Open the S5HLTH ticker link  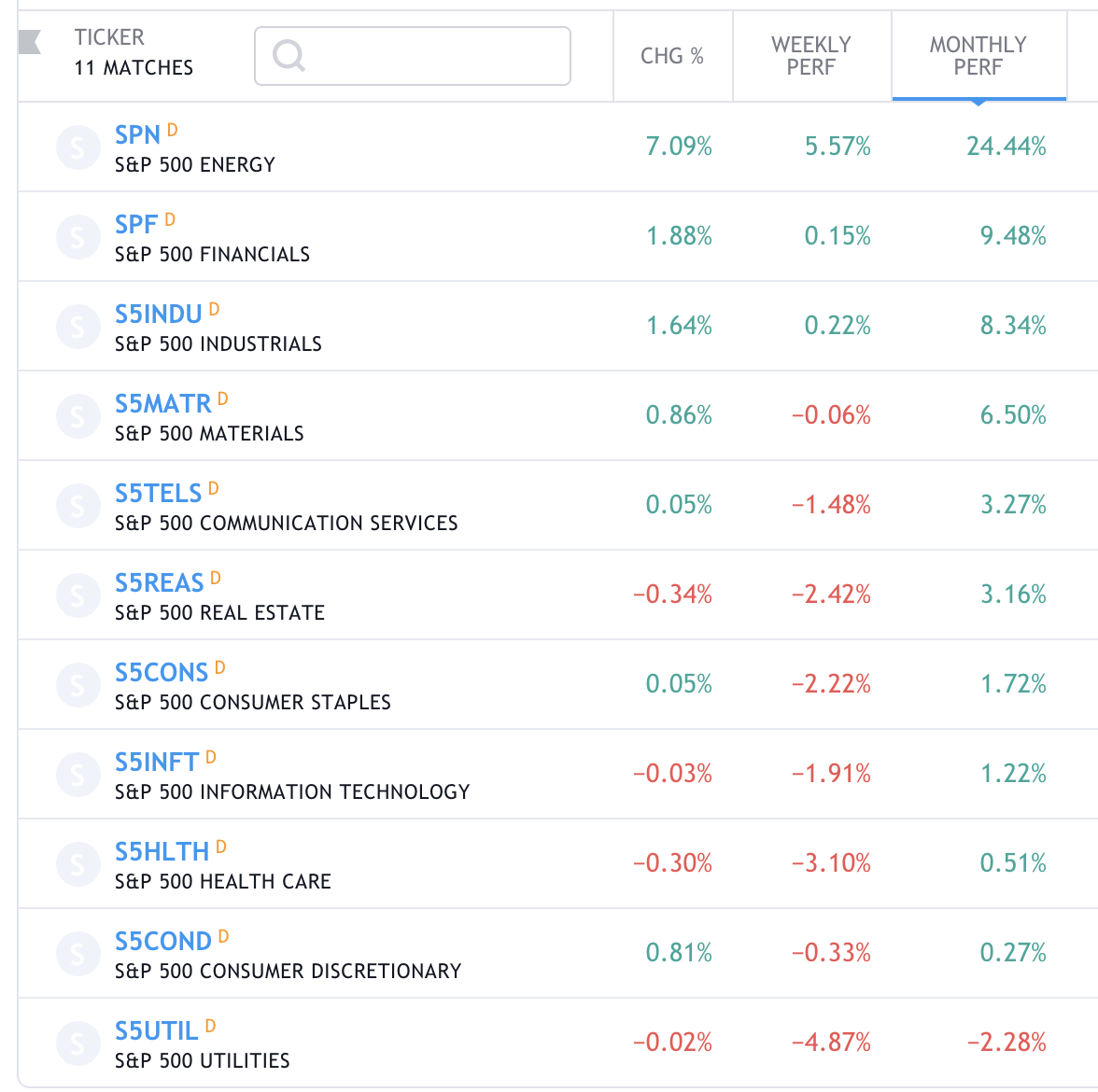point(162,852)
